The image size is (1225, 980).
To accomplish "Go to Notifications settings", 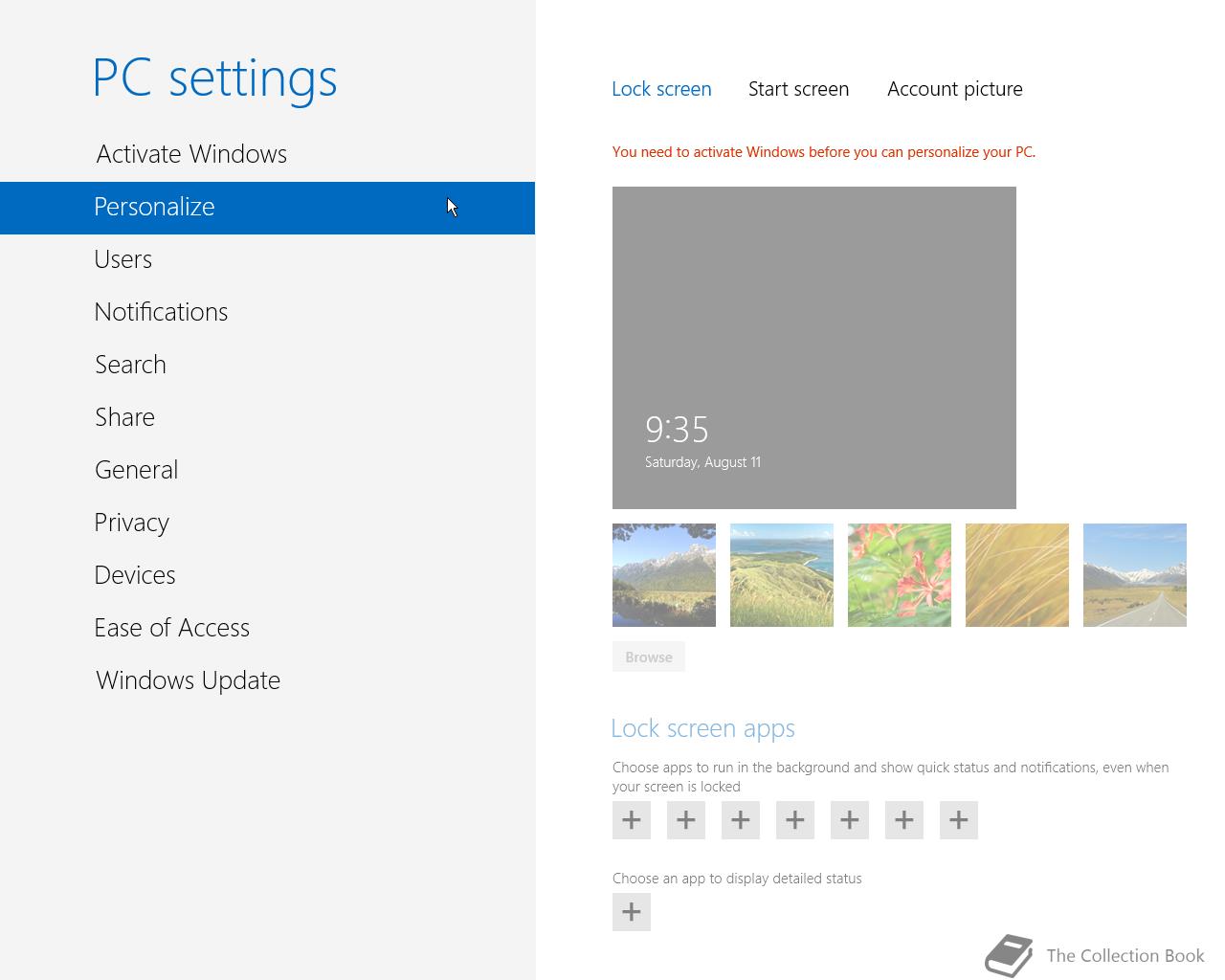I will click(x=267, y=312).
